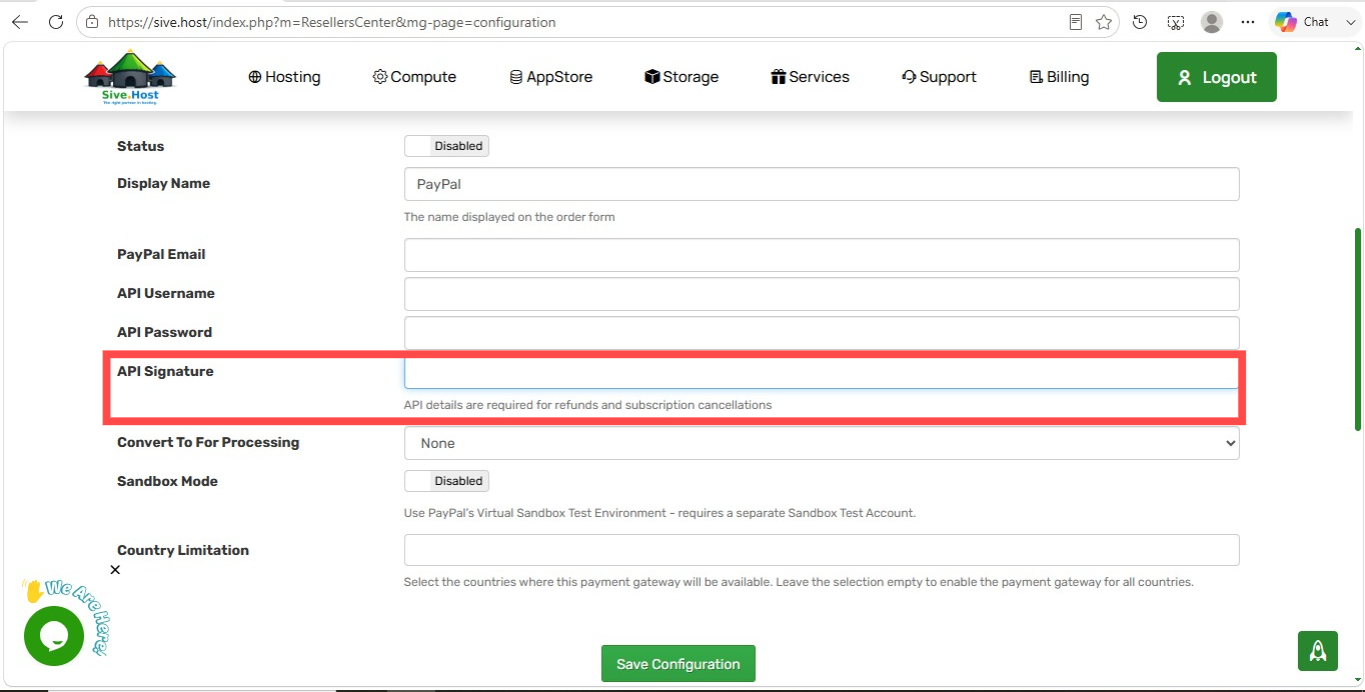Toggle the Sandbox Mode switch
Screen dimensions: 1365x692
click(446, 481)
